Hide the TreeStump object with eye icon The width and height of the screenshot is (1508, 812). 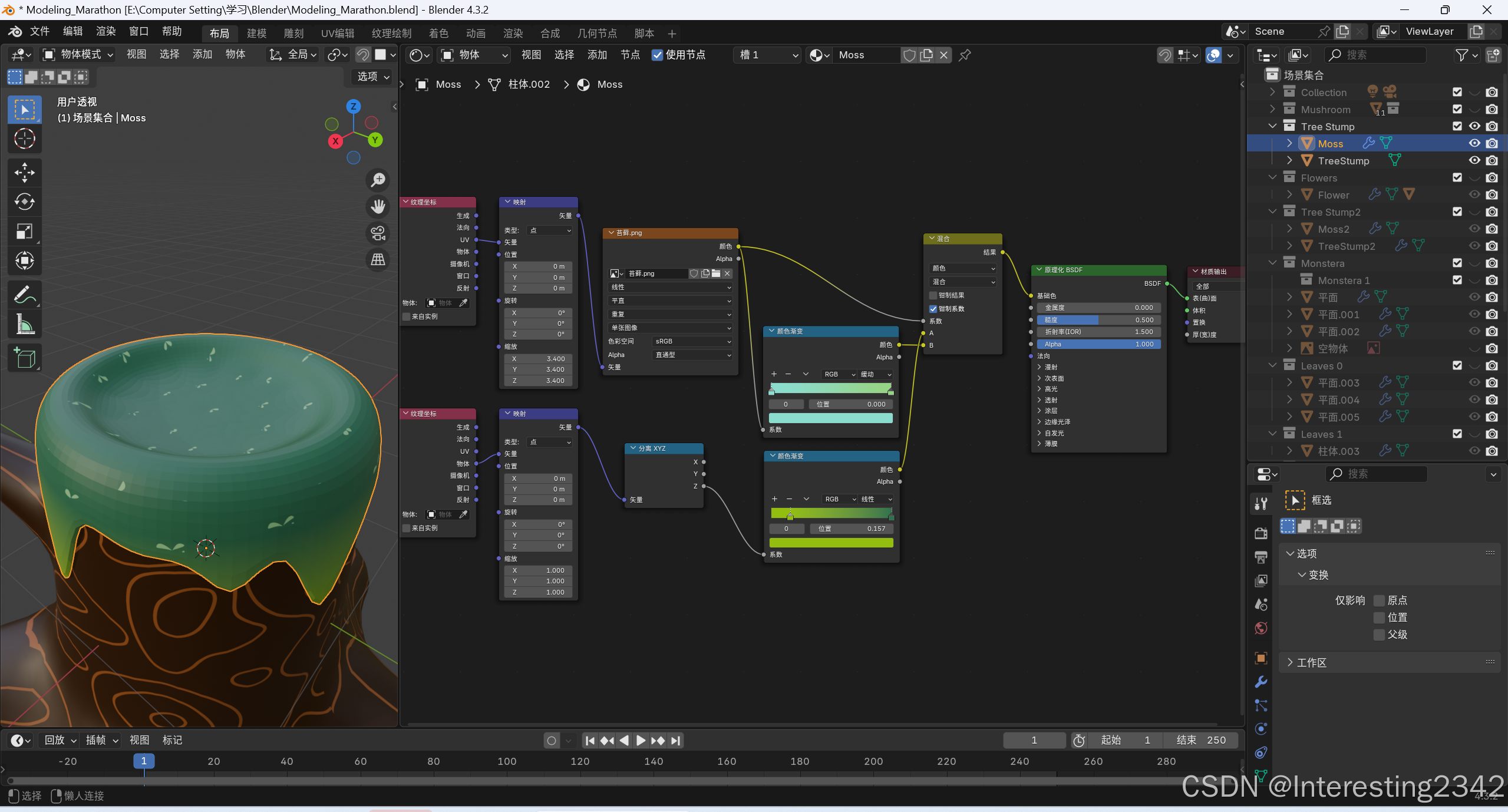1474,160
